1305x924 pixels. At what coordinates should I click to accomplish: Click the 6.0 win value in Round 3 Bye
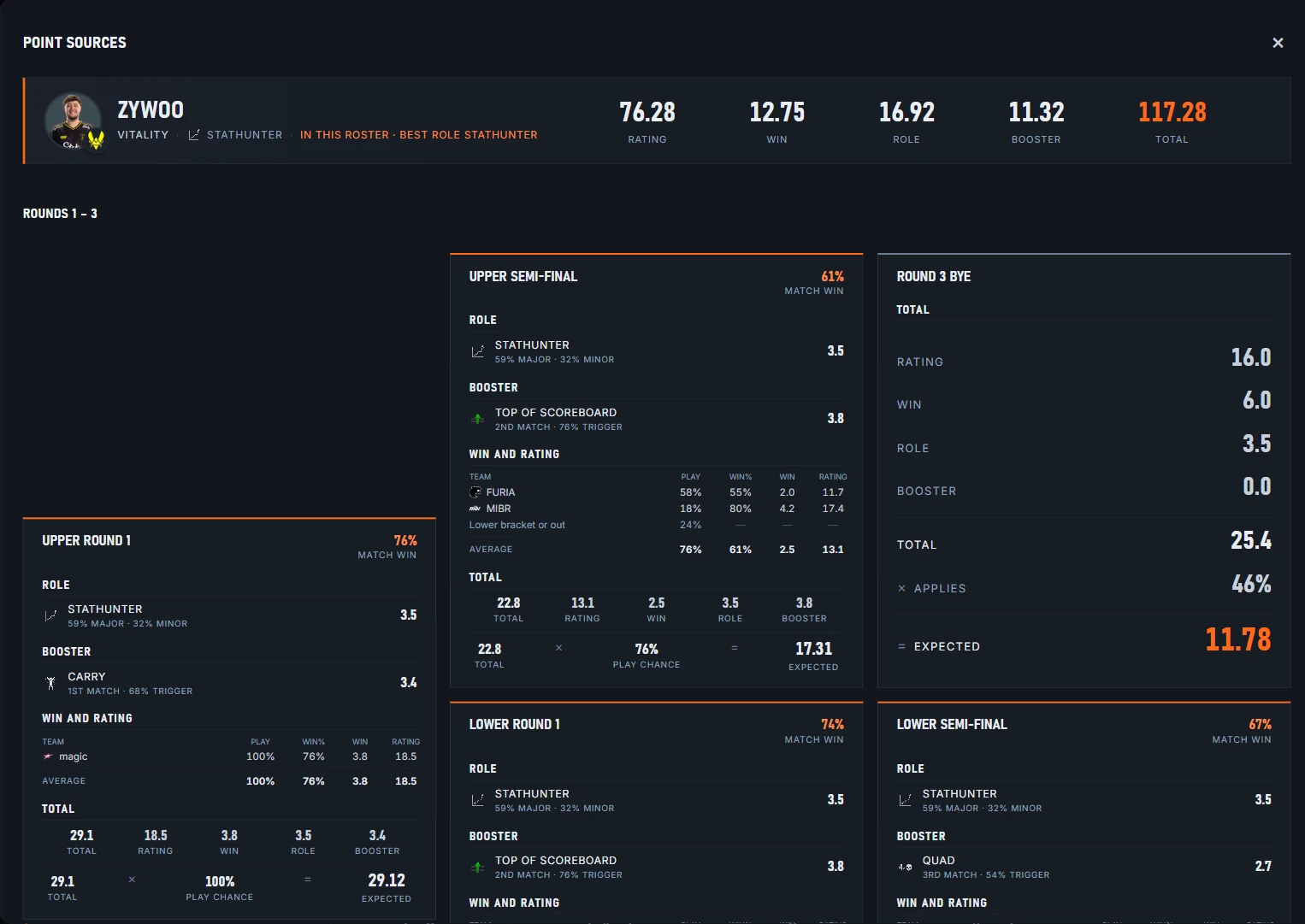(x=1257, y=400)
